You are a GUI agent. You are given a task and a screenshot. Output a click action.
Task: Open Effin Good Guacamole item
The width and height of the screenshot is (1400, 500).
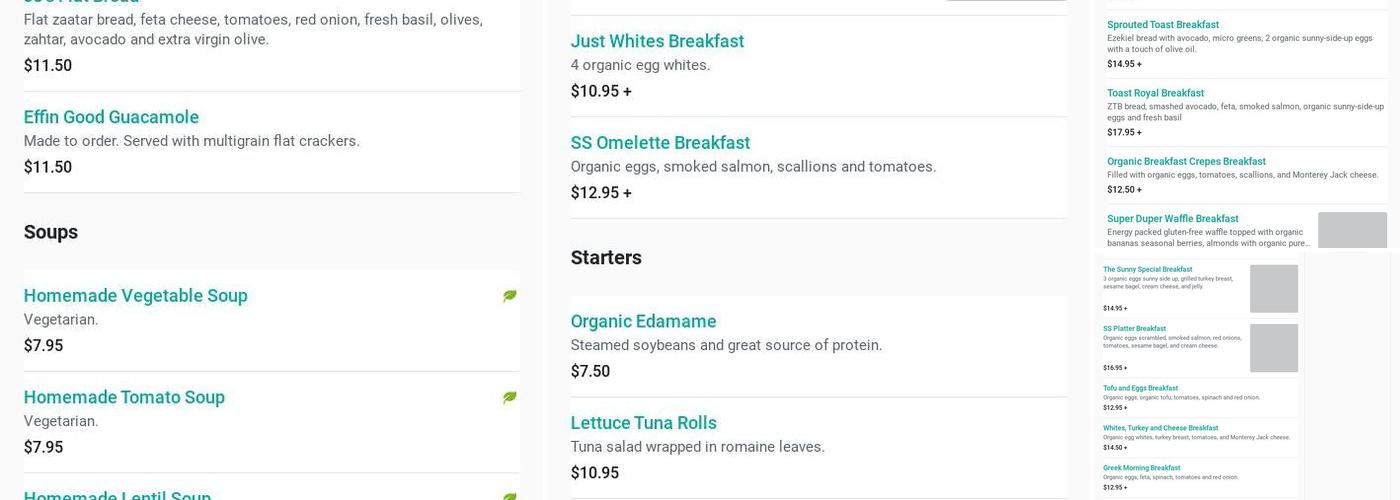point(111,117)
